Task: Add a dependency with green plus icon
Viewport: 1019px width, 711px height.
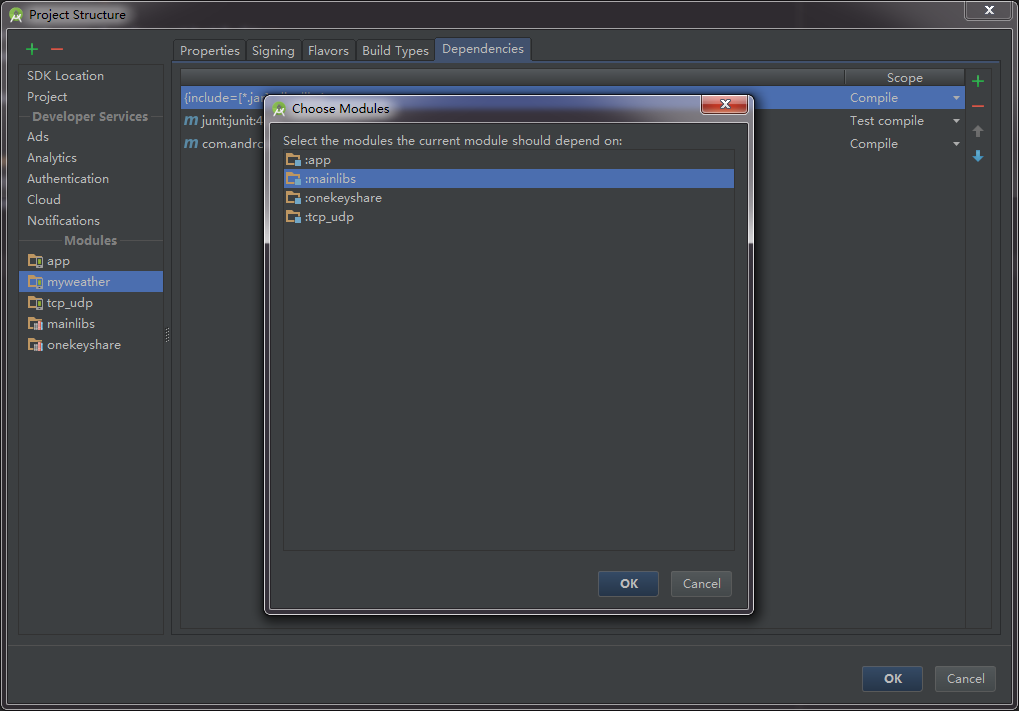Action: (977, 81)
